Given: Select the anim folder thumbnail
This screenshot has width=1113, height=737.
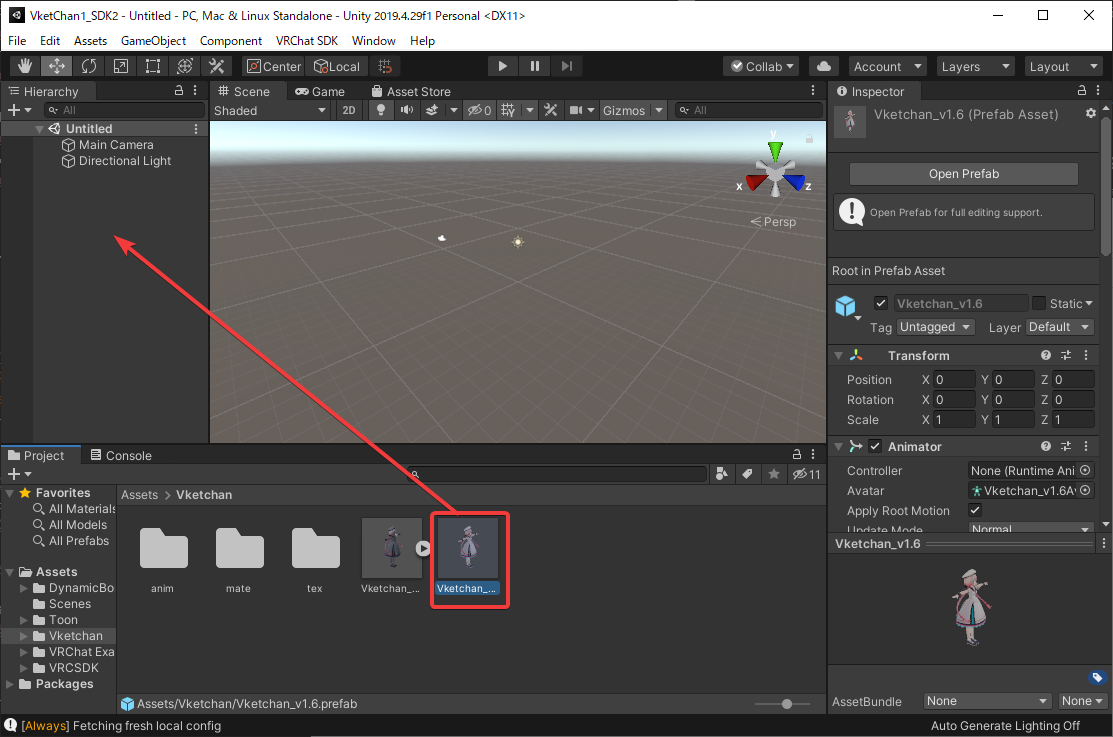Looking at the screenshot, I should 163,548.
